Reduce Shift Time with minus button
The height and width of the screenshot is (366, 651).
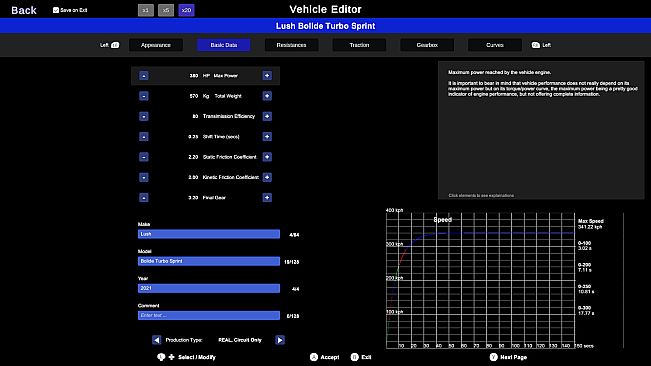coord(144,137)
